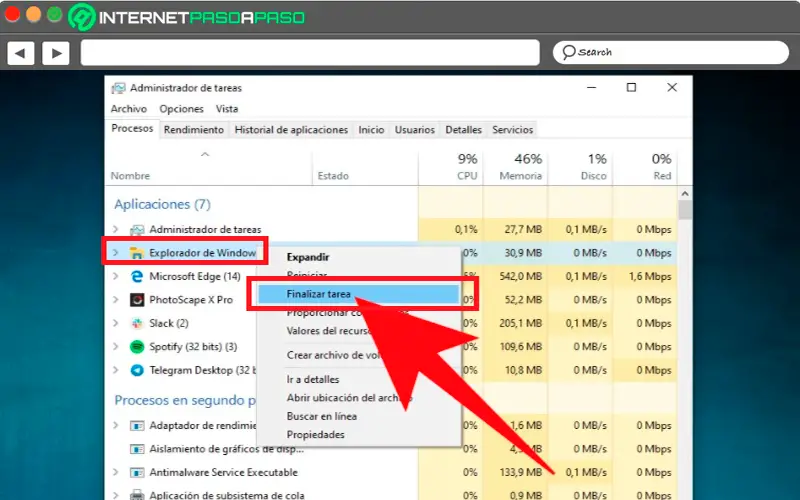Viewport: 800px width, 500px height.
Task: Expand the Spotify (32 bits) group
Action: point(116,346)
